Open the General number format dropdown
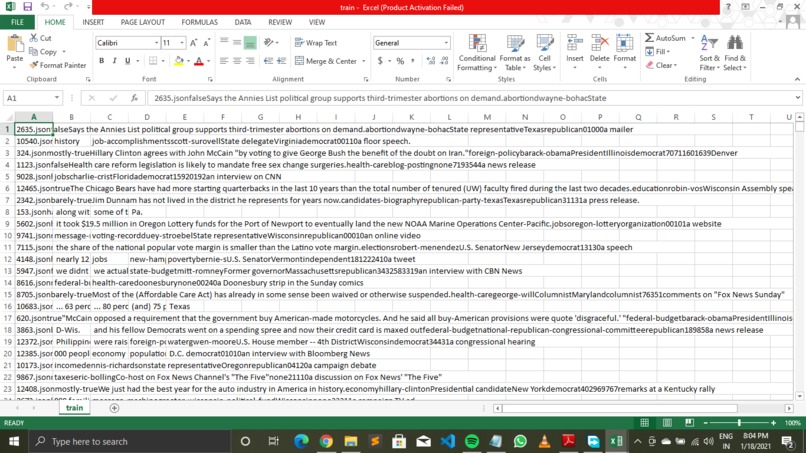Screen dimensions: 806x453 (x=446, y=43)
